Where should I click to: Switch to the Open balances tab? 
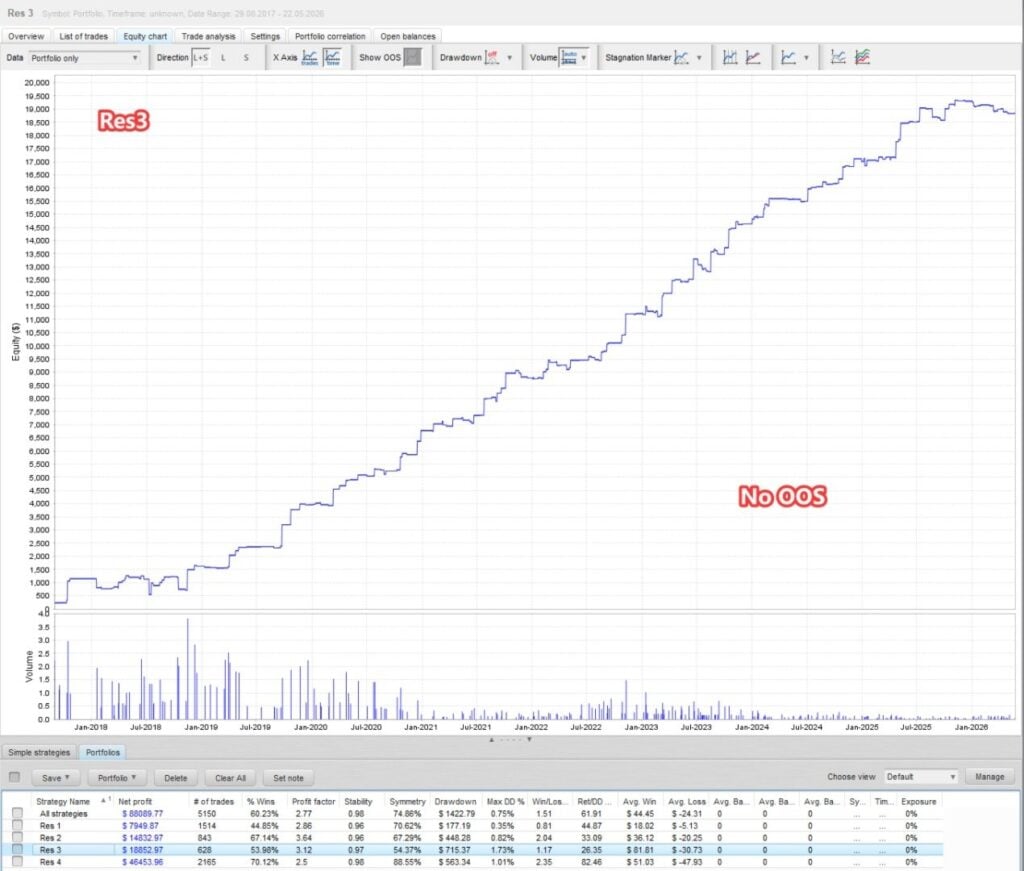[x=408, y=37]
